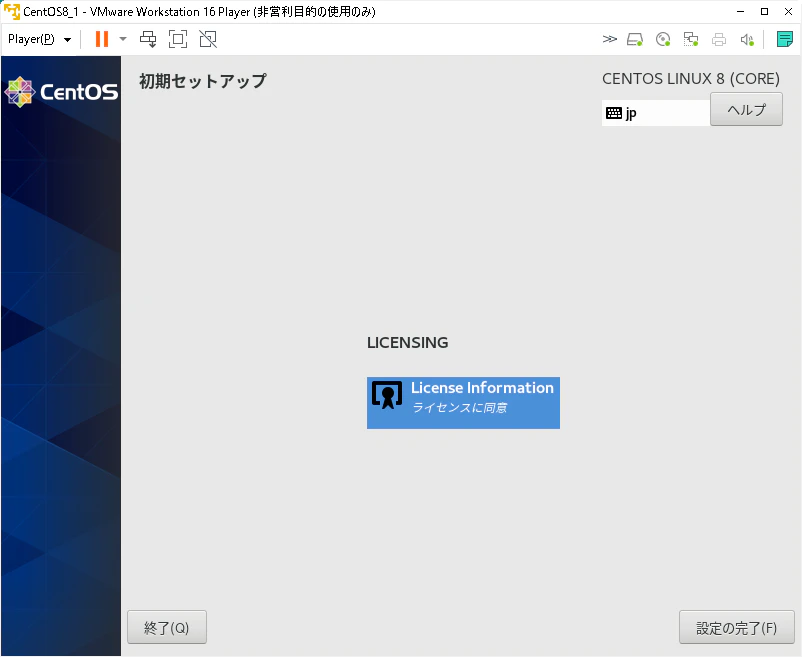Click the sound card device icon
Viewport: 802px width, 657px height.
(747, 39)
